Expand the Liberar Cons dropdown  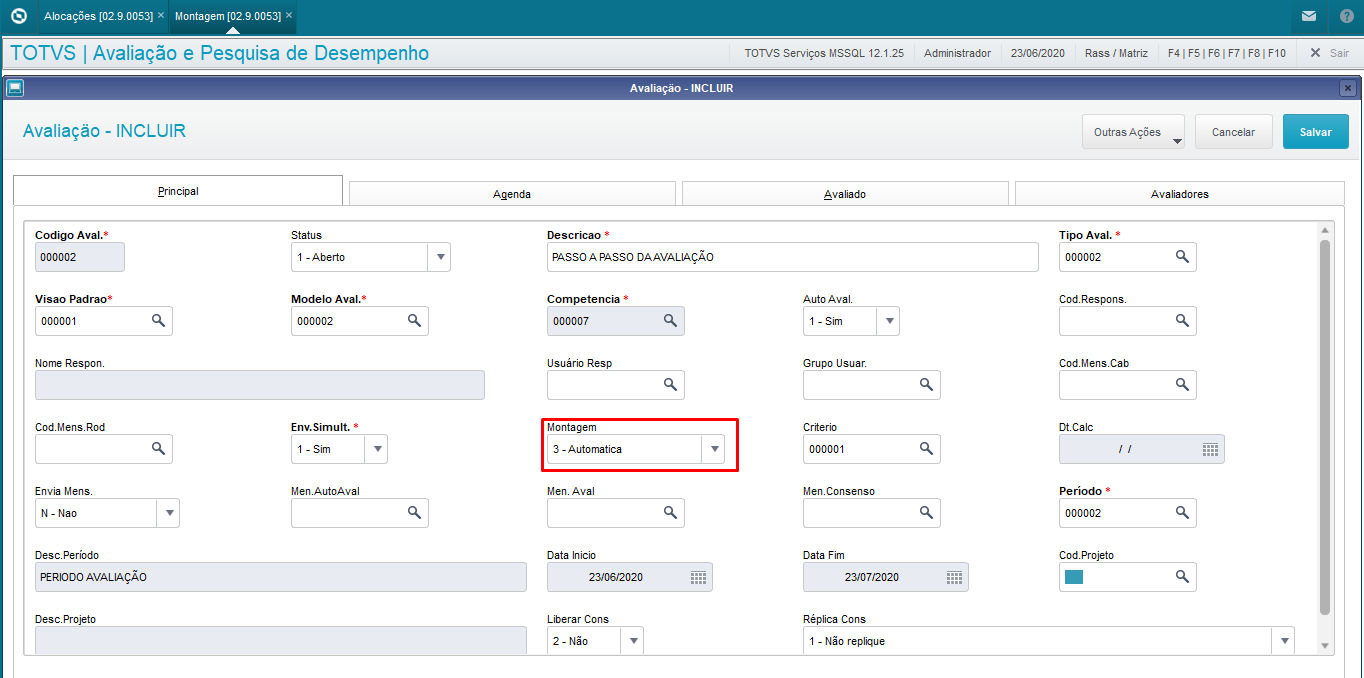(632, 641)
